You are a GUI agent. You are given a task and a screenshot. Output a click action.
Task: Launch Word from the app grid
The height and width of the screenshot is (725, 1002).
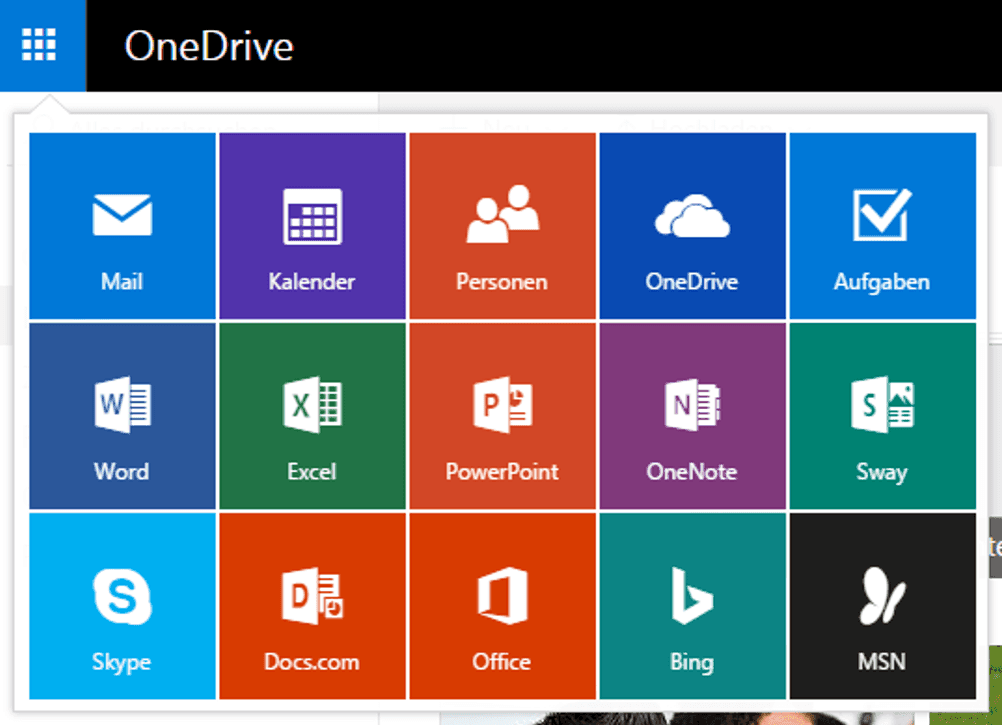coord(122,416)
